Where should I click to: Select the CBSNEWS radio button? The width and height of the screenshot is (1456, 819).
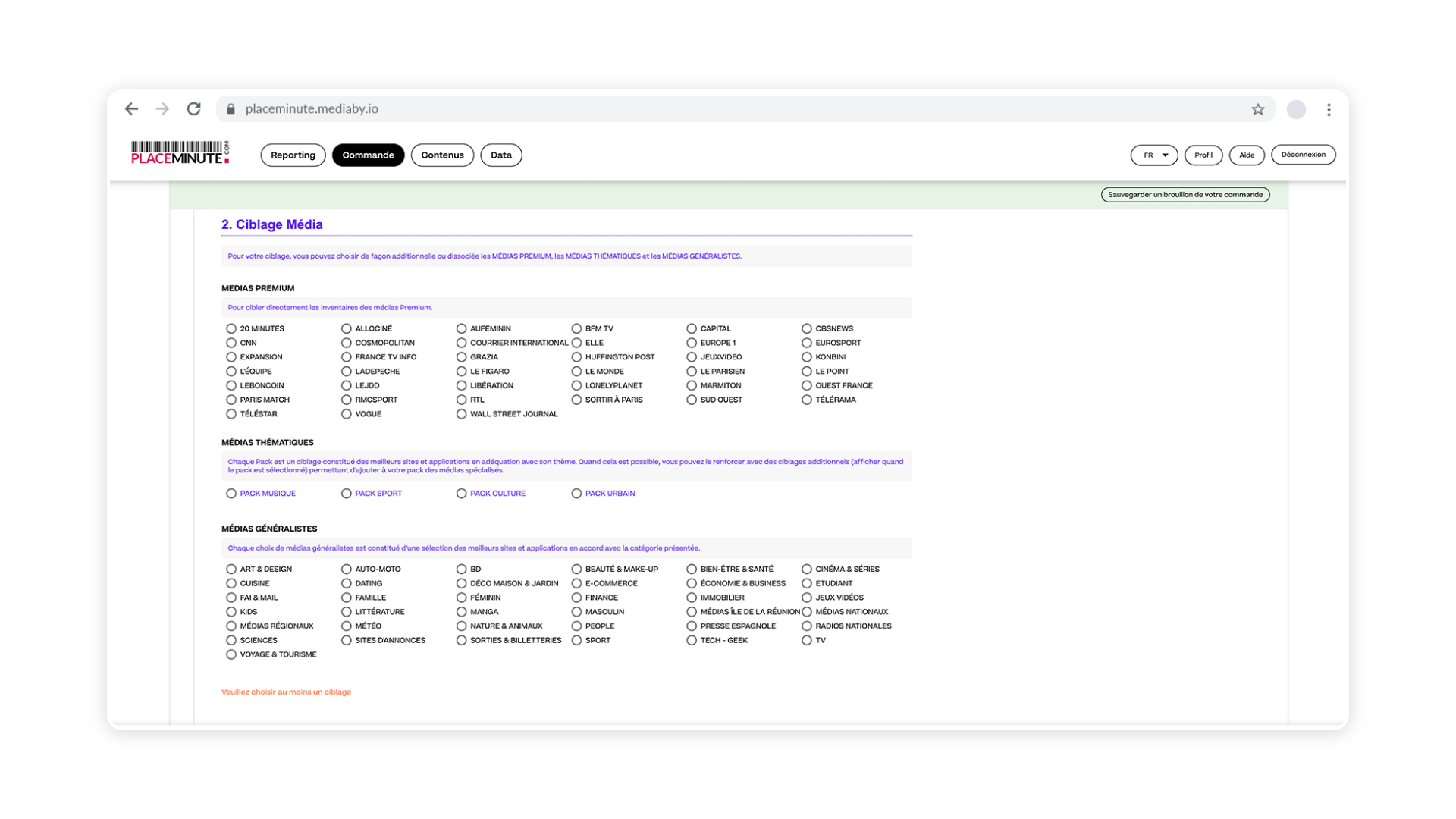point(807,328)
